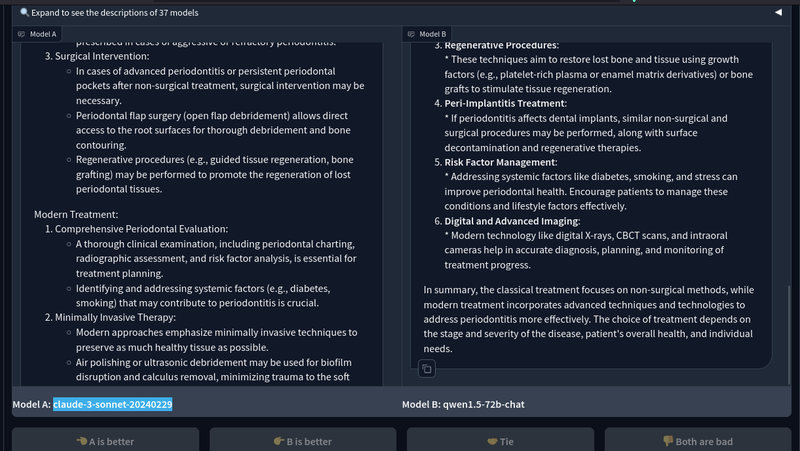Vote 'Tie' for both models
This screenshot has width=800, height=451.
click(499, 441)
